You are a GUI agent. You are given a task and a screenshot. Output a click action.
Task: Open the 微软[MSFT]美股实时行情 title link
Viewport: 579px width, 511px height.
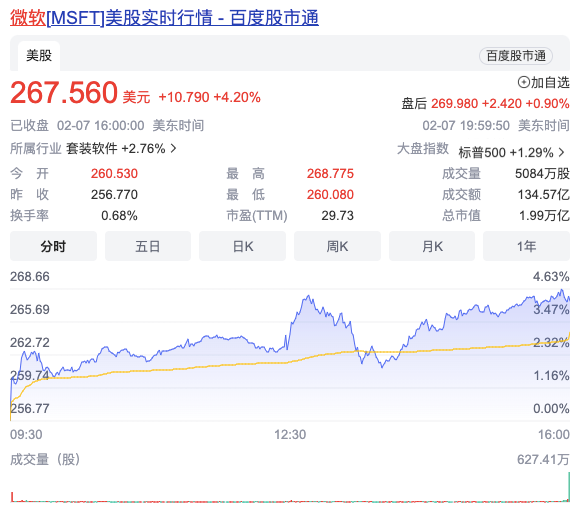point(164,18)
